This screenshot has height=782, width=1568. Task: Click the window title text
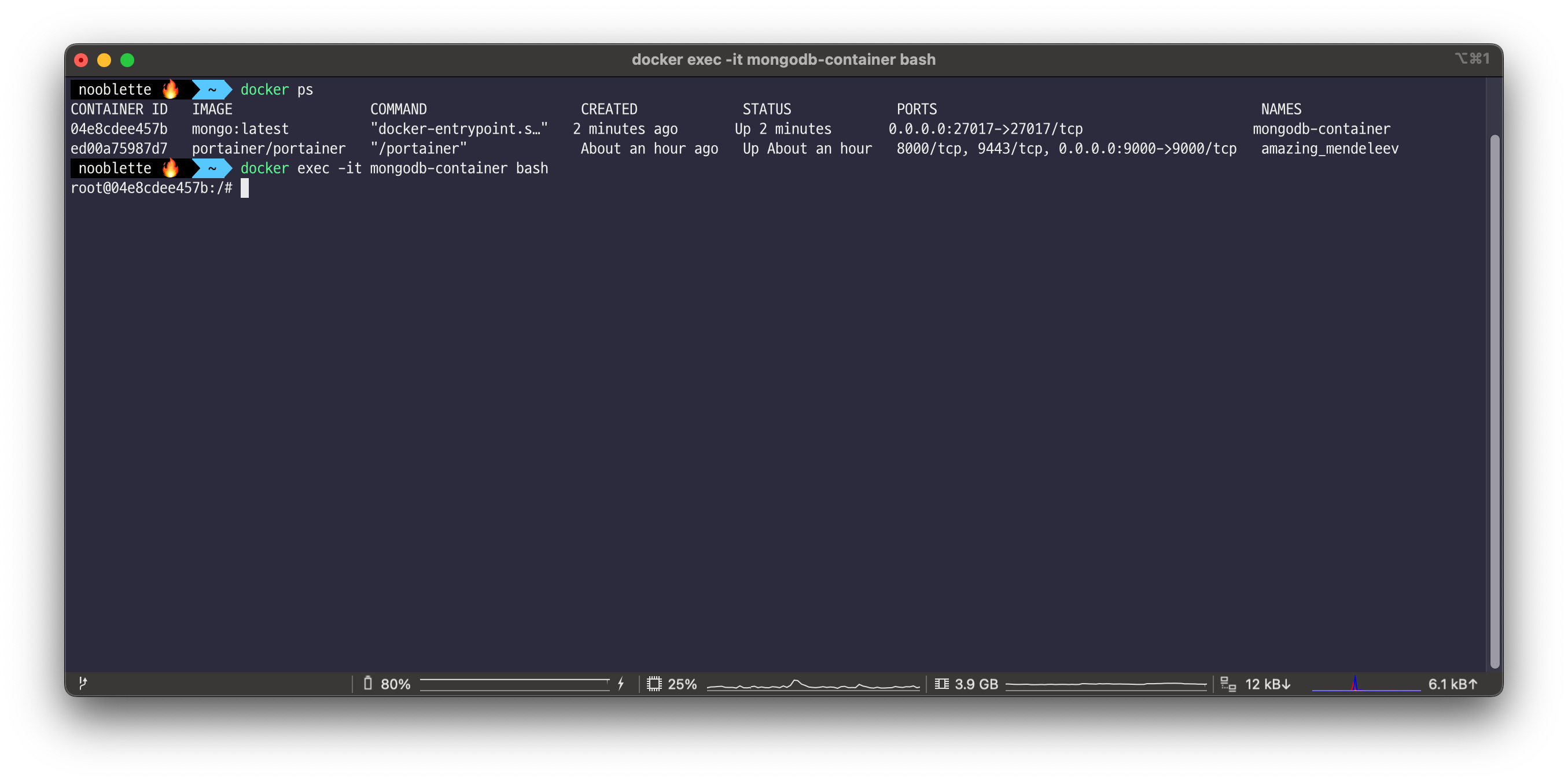[x=783, y=60]
